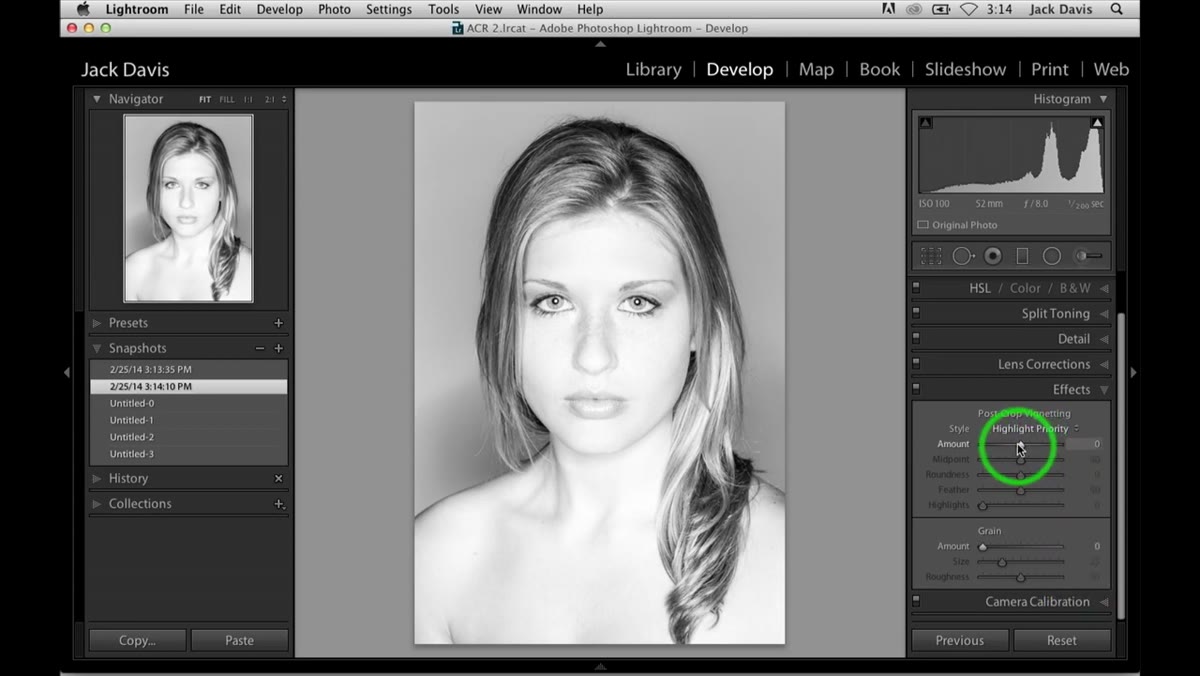Open the Develop menu in menu bar
This screenshot has height=676, width=1200.
click(279, 9)
